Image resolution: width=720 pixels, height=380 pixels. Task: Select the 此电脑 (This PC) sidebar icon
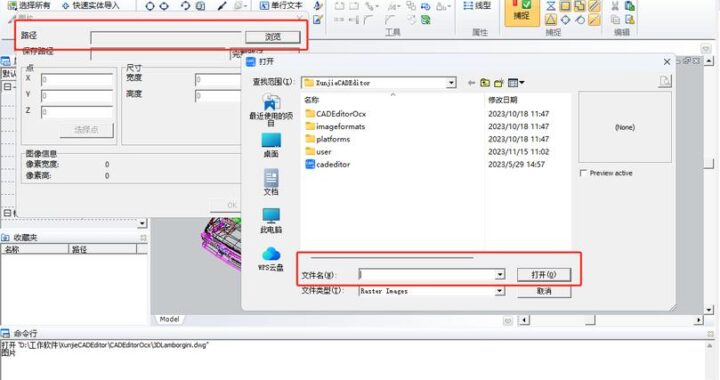click(271, 220)
